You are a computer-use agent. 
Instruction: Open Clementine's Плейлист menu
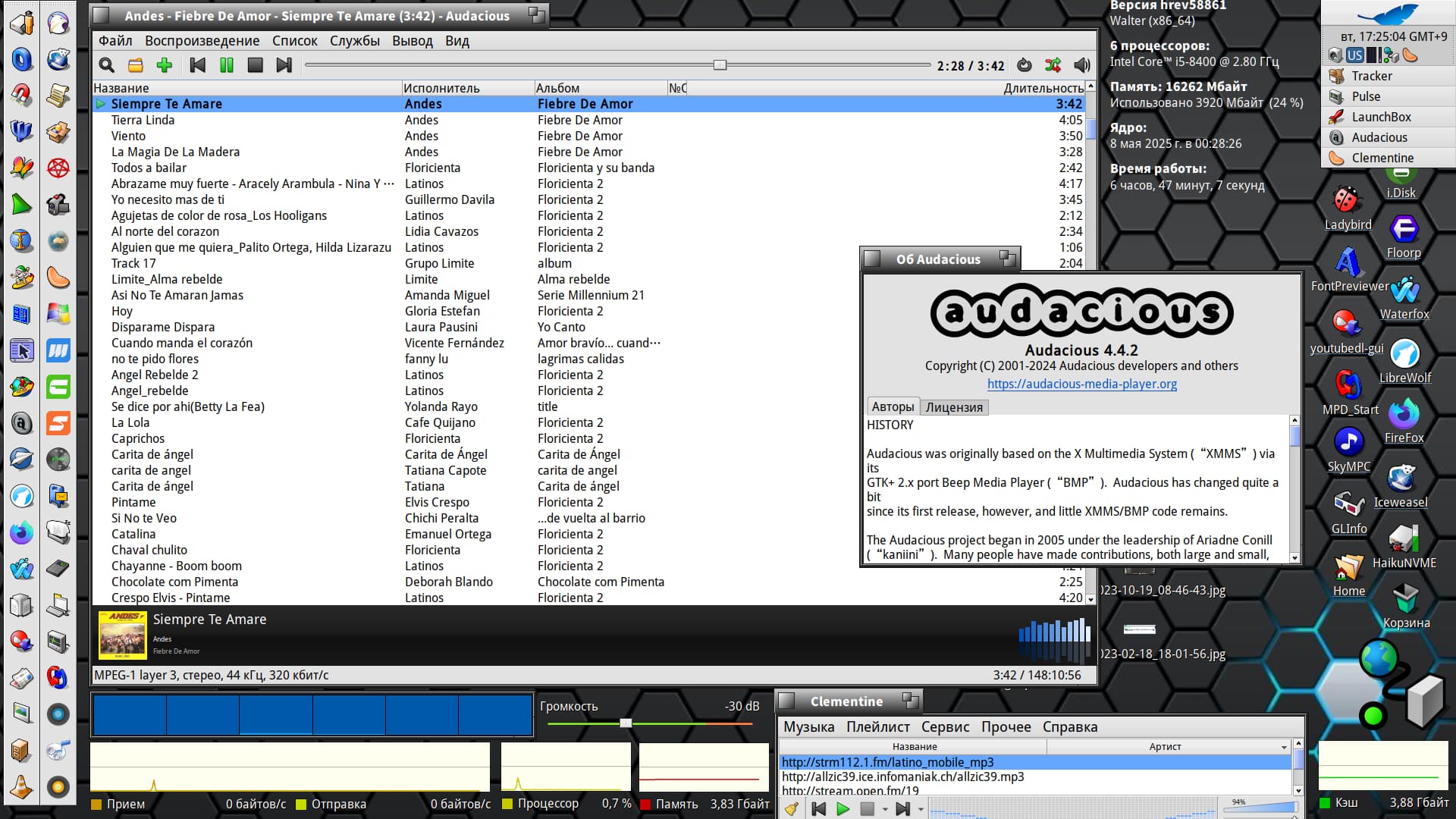(877, 726)
